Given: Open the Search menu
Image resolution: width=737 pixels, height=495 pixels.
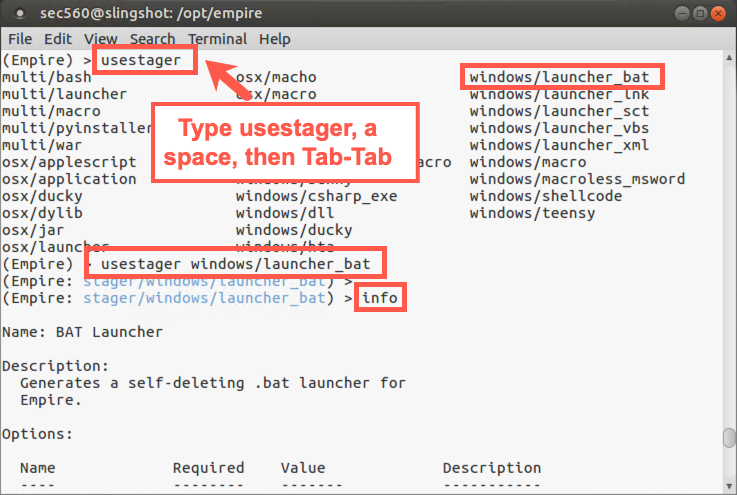Looking at the screenshot, I should click(x=152, y=39).
